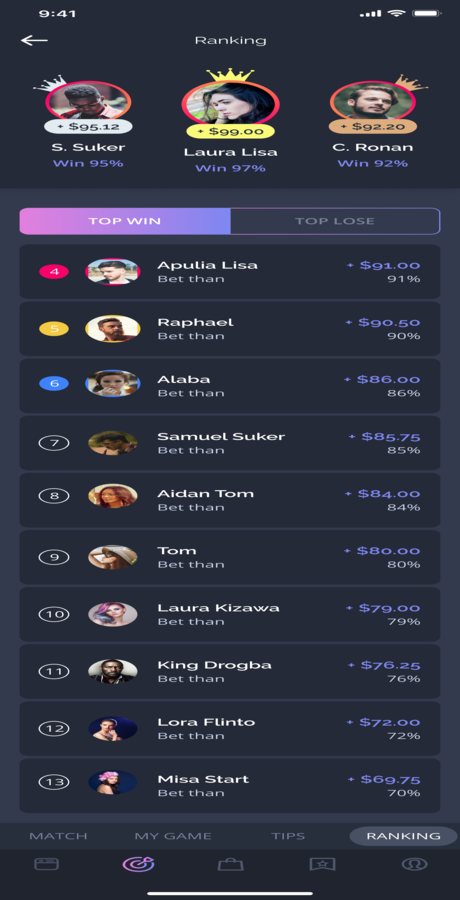Select the RANKING tab

404,836
